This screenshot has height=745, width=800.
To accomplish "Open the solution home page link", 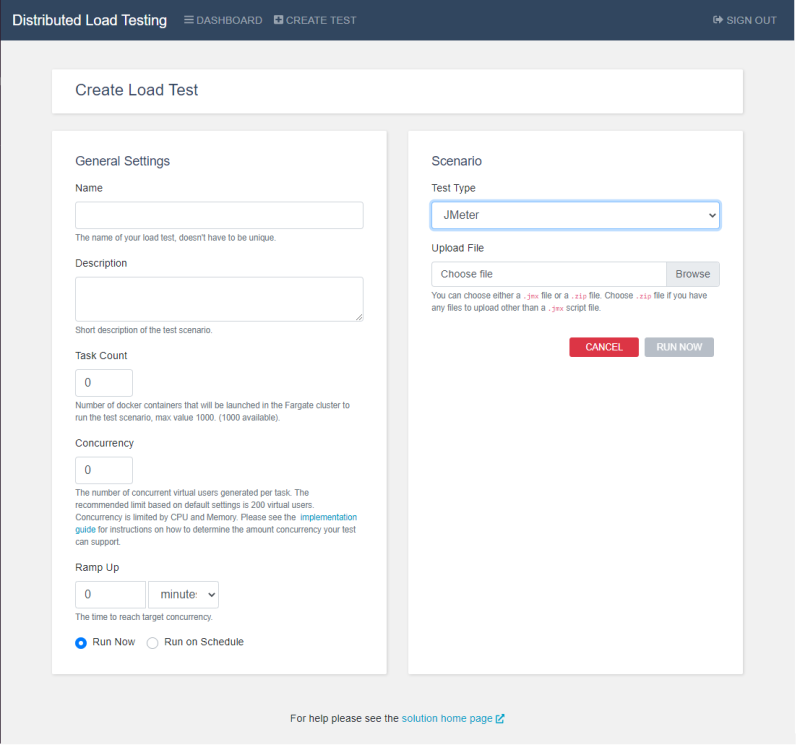I will 447,719.
